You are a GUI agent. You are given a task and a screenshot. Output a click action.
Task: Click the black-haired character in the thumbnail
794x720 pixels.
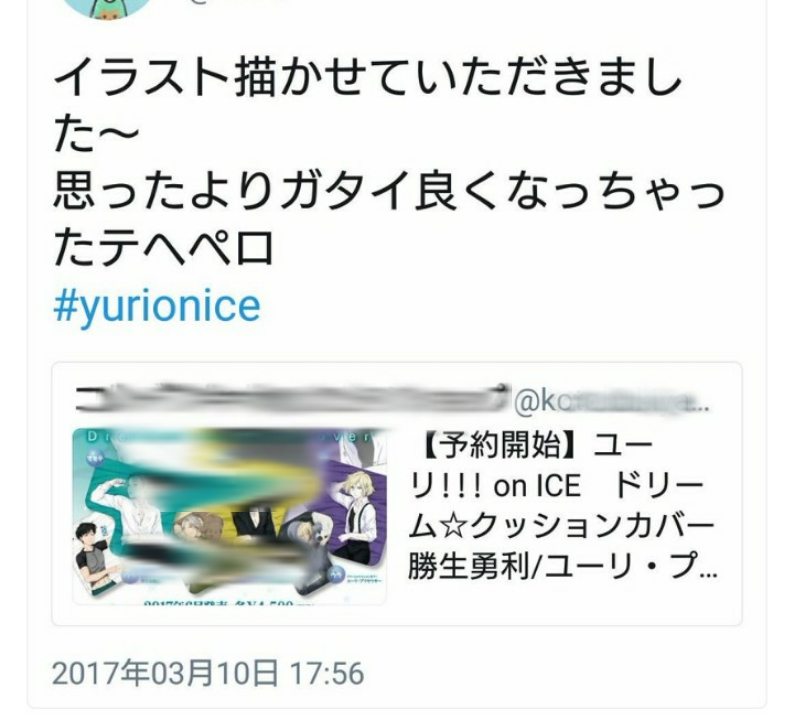tap(92, 557)
